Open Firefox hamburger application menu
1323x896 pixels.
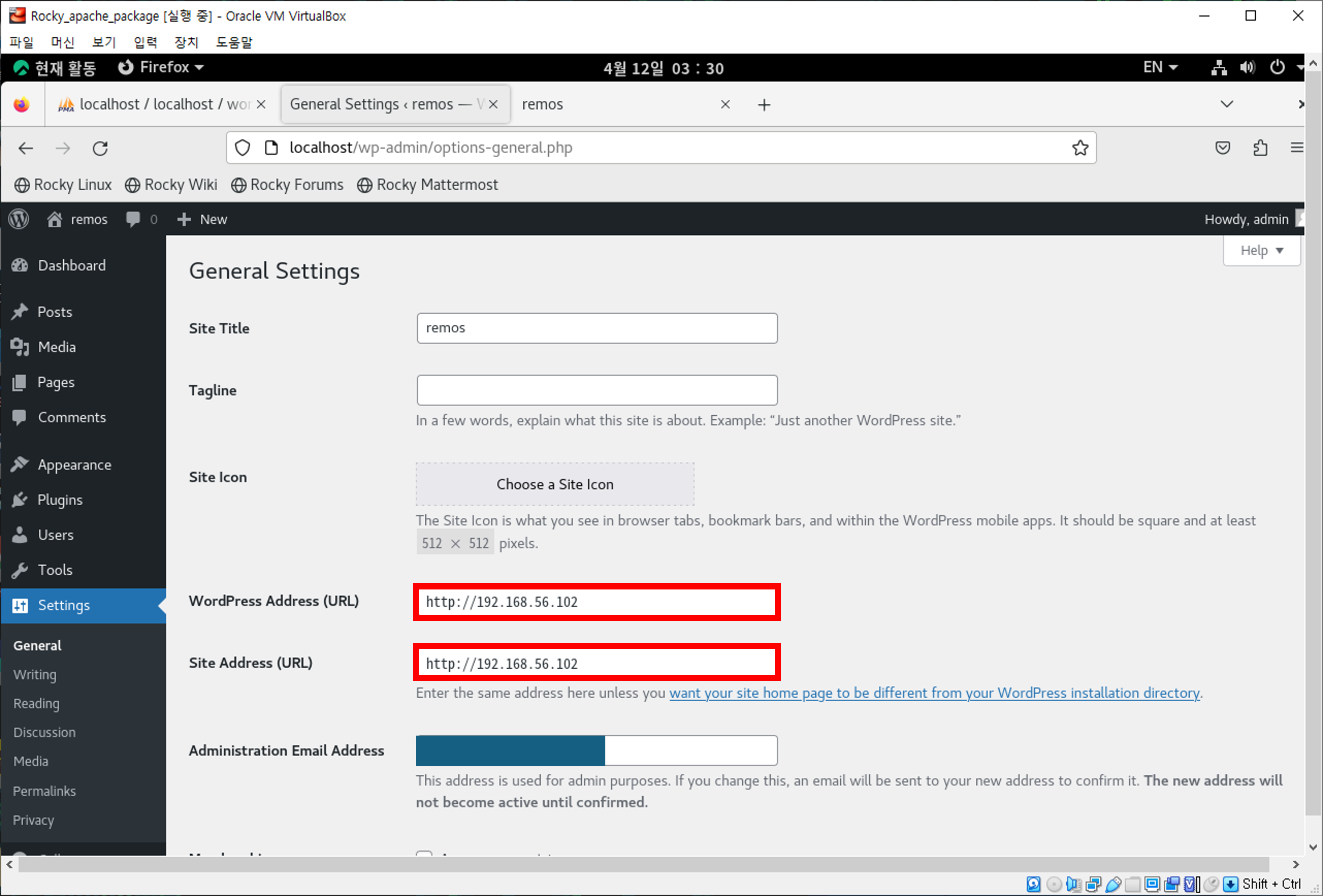coord(1297,148)
